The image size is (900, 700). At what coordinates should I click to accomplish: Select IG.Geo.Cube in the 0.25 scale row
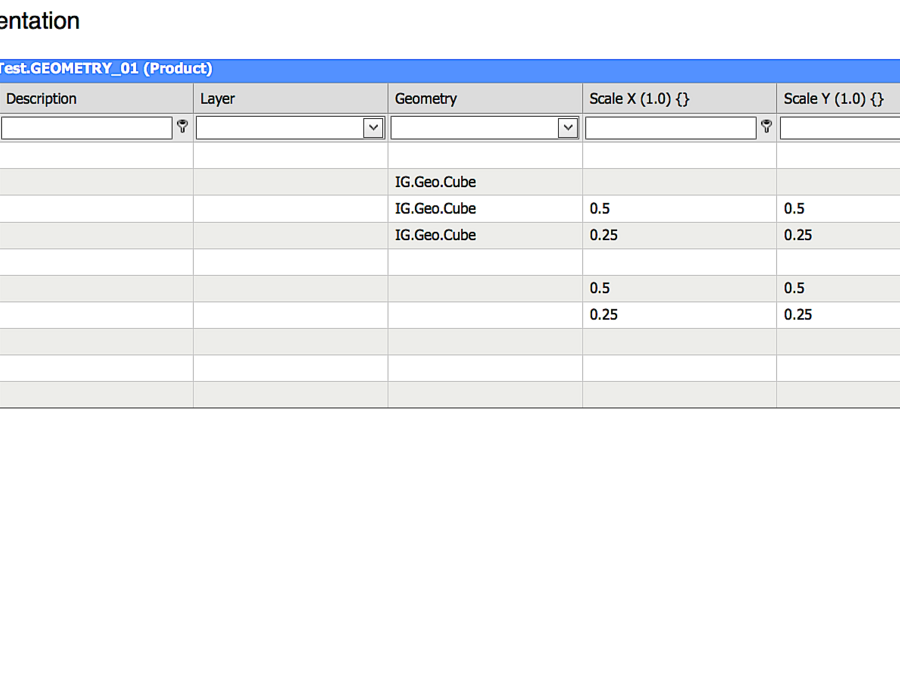point(485,235)
